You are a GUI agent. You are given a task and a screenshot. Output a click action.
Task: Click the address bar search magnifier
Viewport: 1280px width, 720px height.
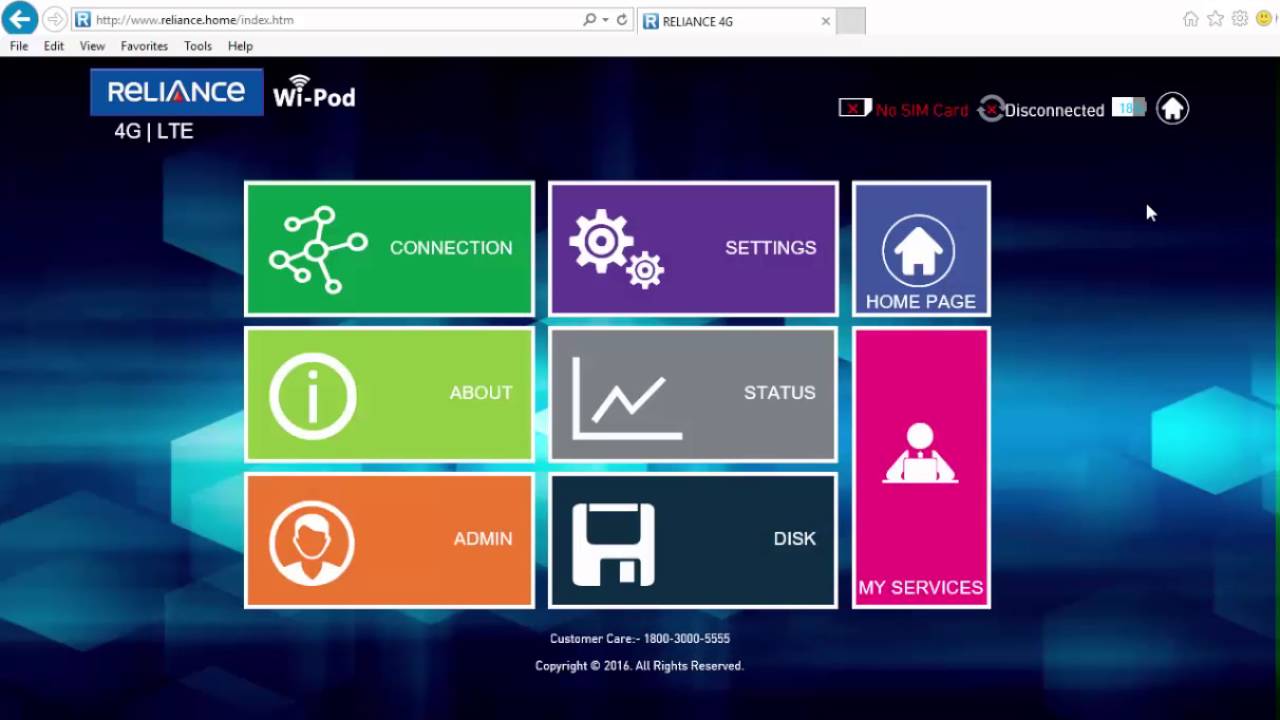pyautogui.click(x=590, y=20)
